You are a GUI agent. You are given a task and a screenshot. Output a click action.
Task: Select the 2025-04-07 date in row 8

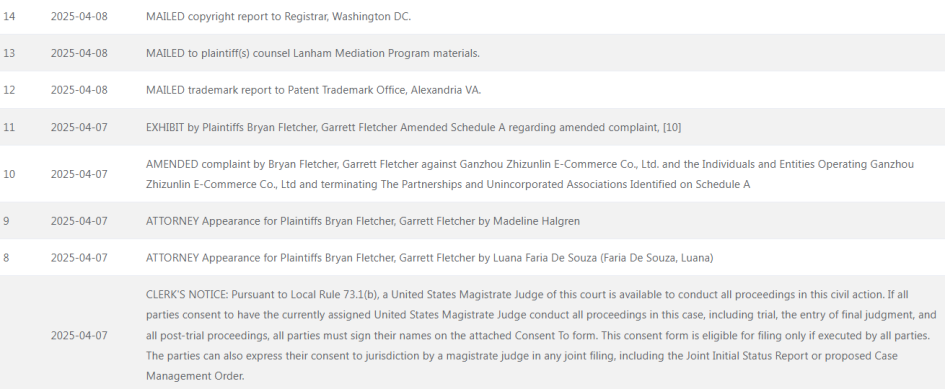tap(79, 258)
